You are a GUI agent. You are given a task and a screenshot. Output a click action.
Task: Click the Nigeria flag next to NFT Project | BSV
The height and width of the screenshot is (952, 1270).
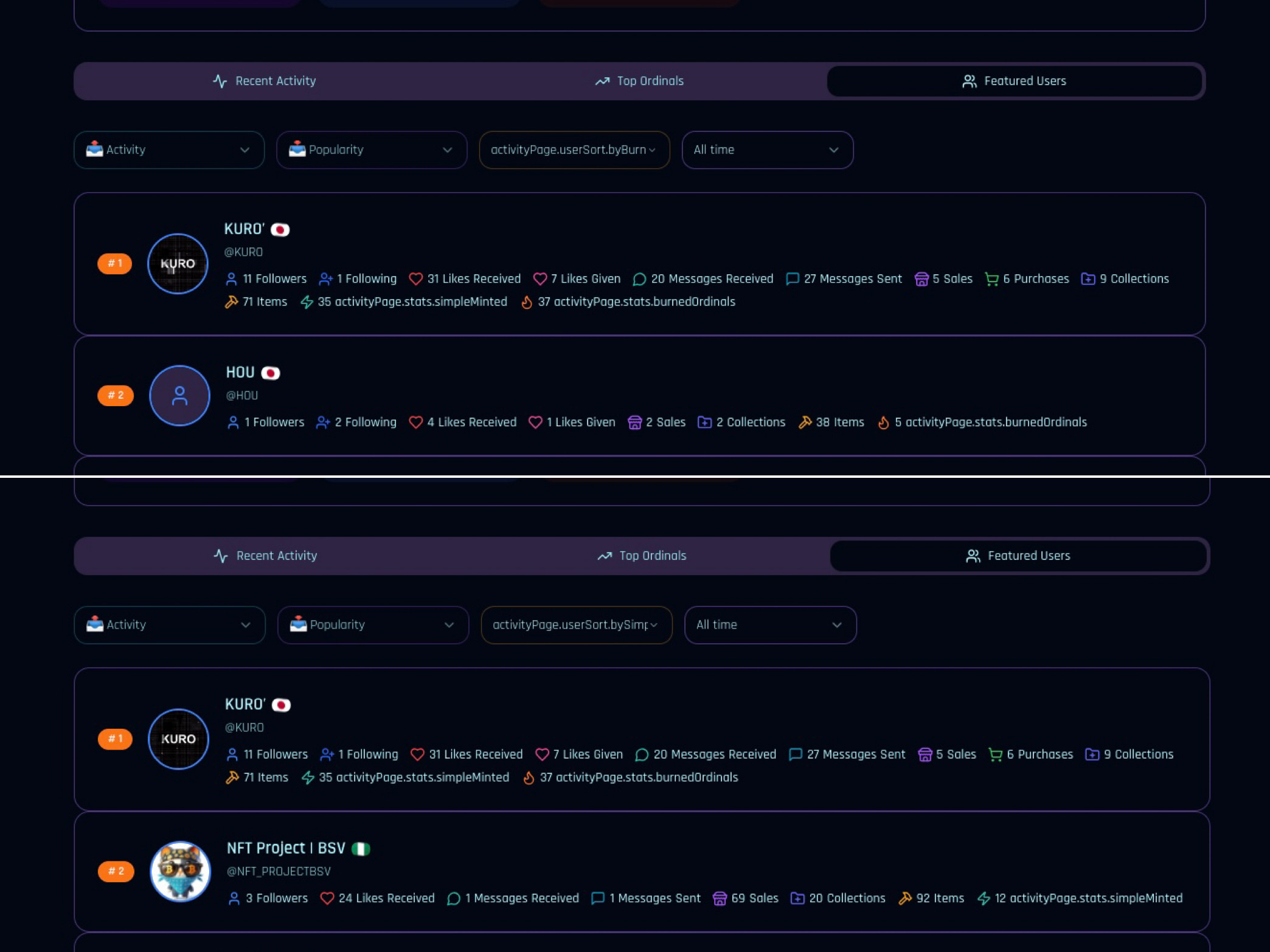[x=361, y=849]
